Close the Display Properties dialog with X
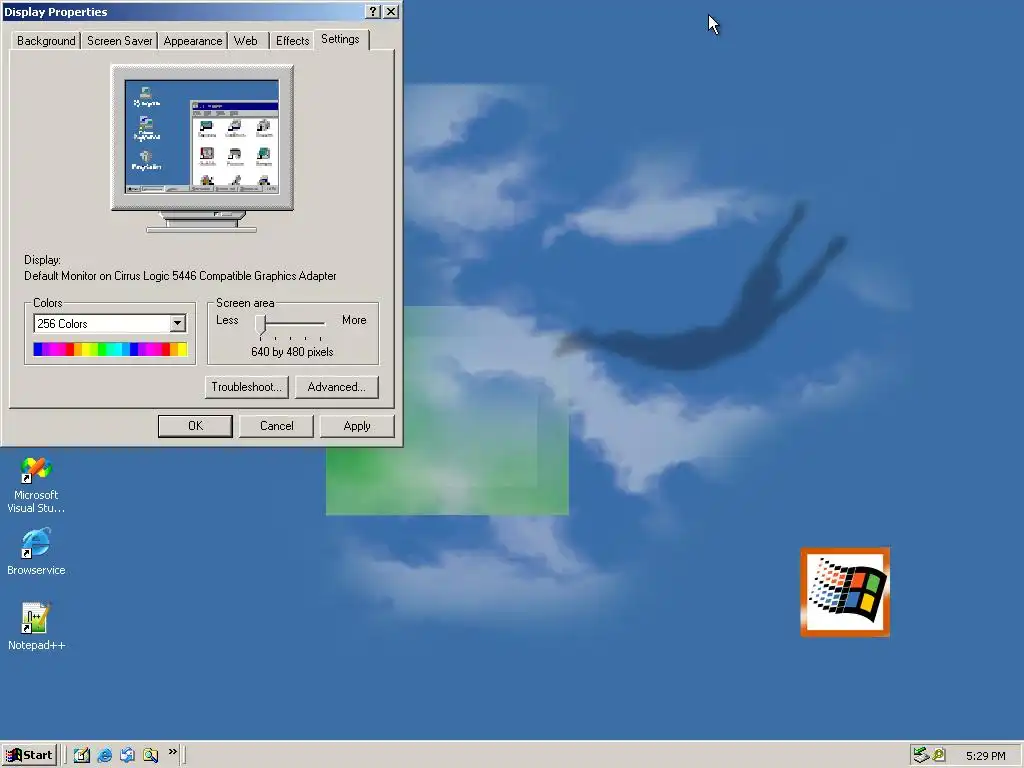Viewport: 1024px width, 768px height. pyautogui.click(x=391, y=12)
